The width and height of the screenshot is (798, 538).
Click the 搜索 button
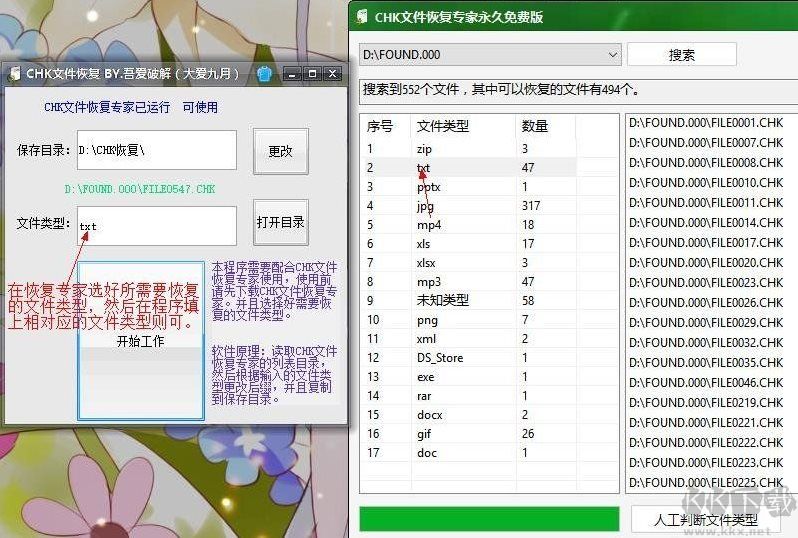[681, 55]
